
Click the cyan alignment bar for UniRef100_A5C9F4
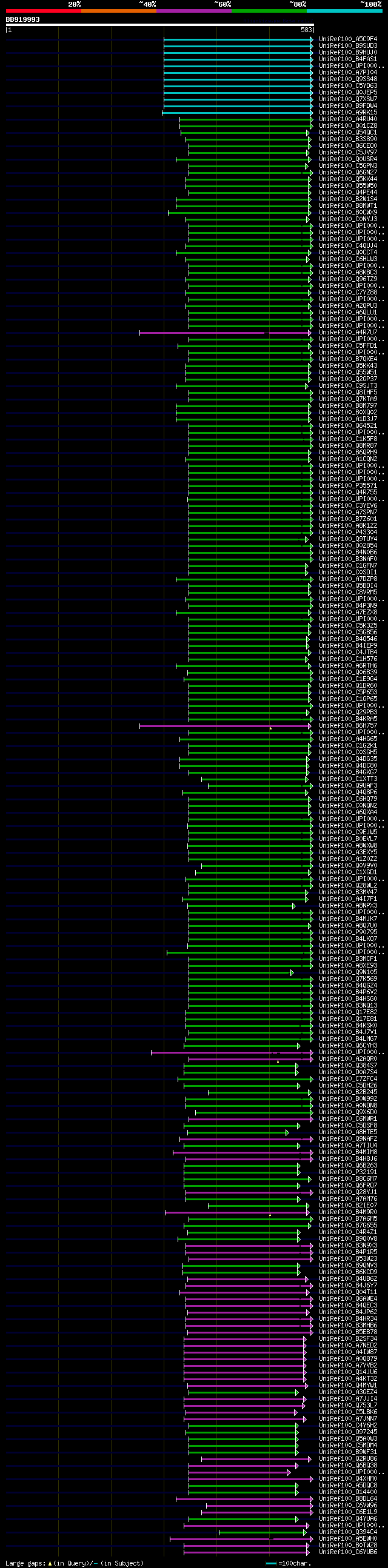238,39
